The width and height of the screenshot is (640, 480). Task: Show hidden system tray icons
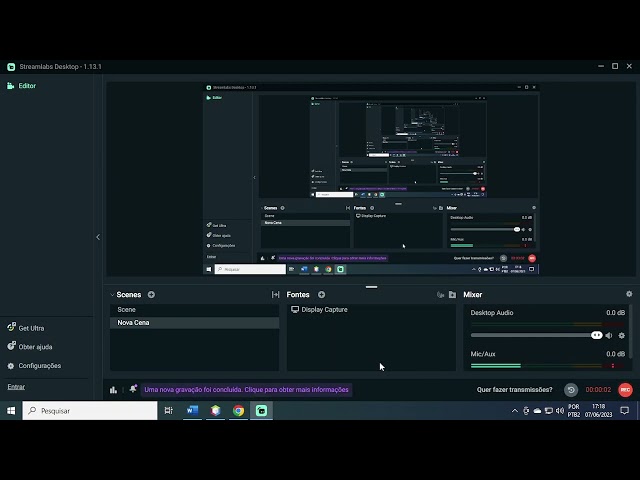pos(514,411)
